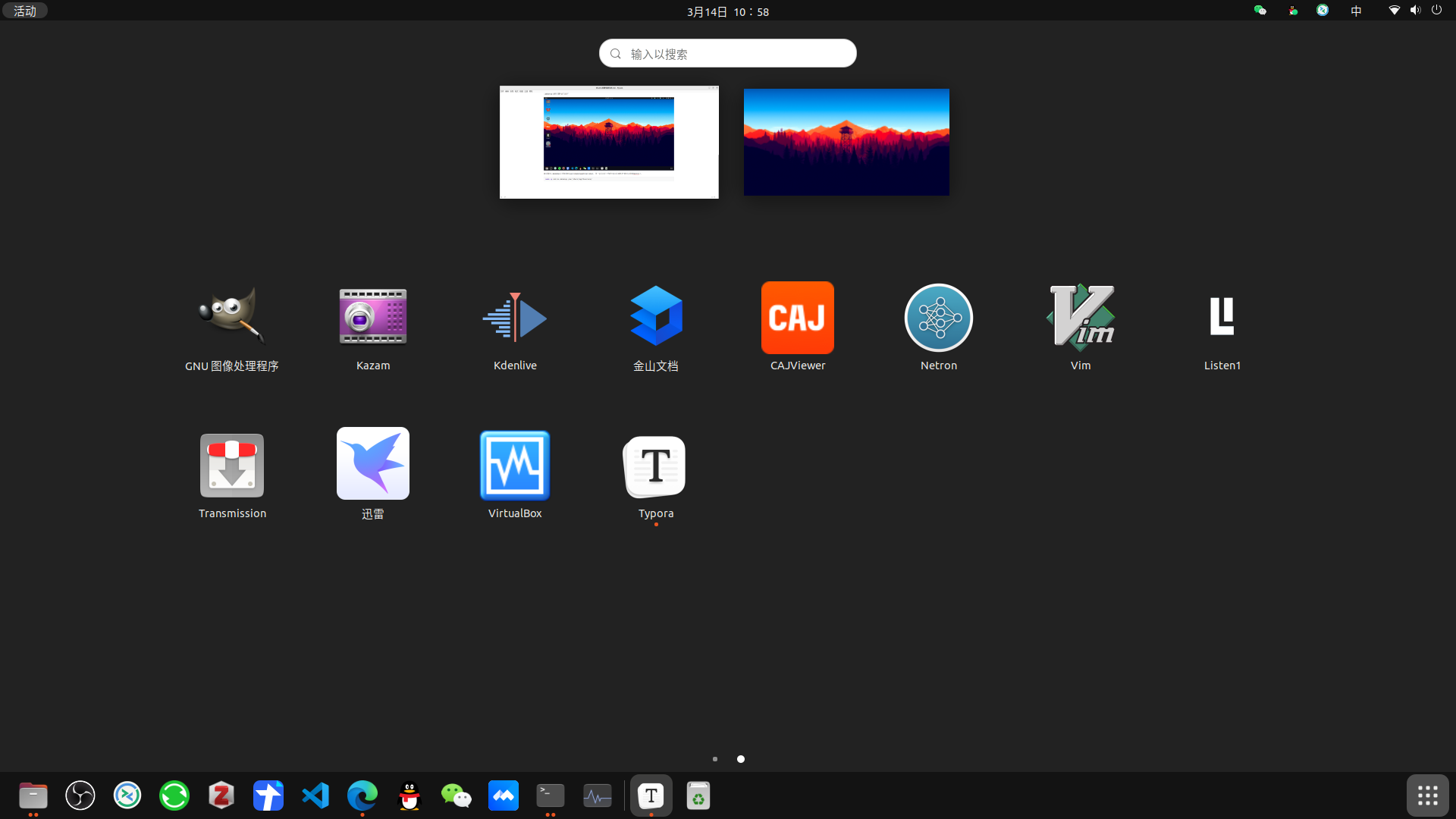Select empty wallpaper workspace thumbnail
The image size is (1456, 819).
click(846, 143)
